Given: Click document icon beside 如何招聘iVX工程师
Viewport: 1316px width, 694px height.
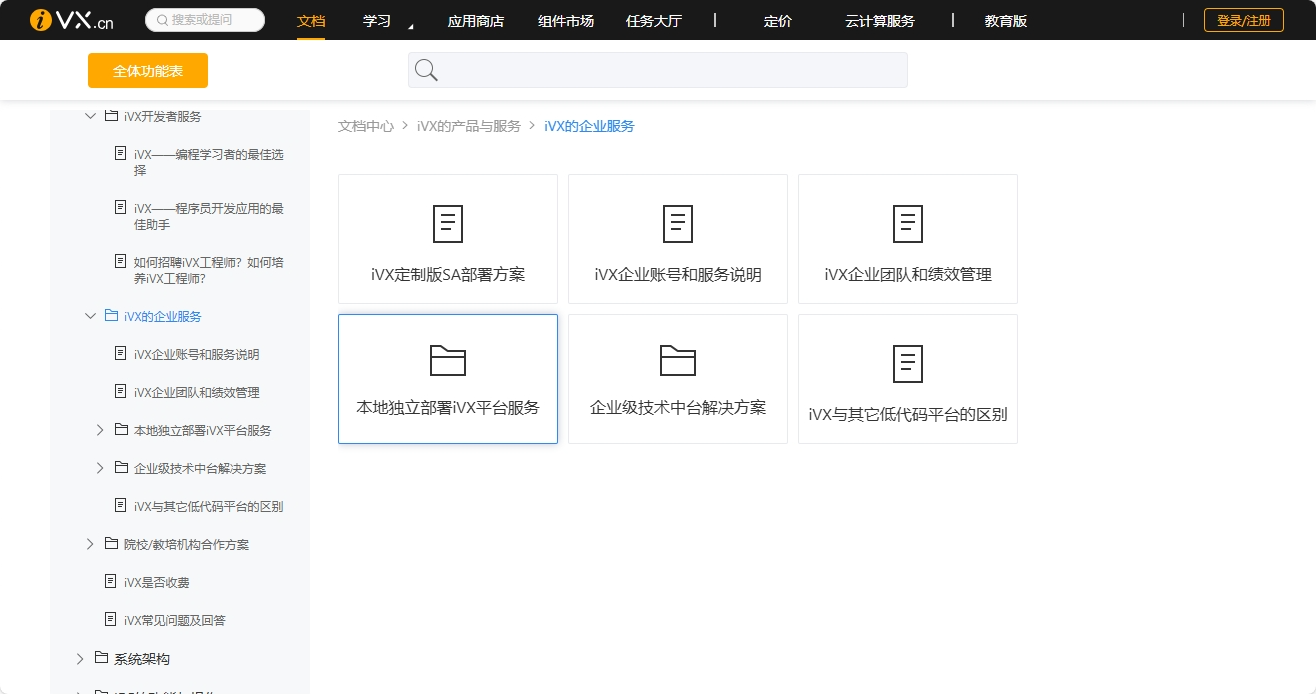Looking at the screenshot, I should tap(121, 262).
